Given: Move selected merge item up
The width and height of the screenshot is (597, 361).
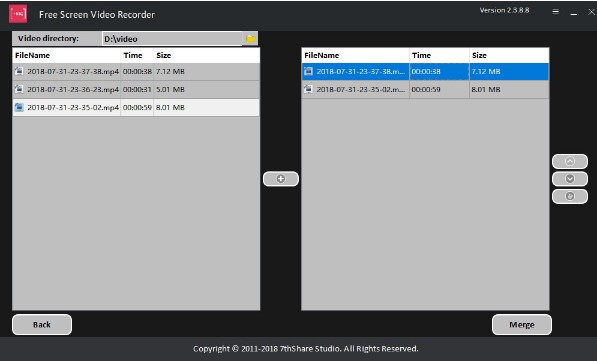Looking at the screenshot, I should [570, 161].
